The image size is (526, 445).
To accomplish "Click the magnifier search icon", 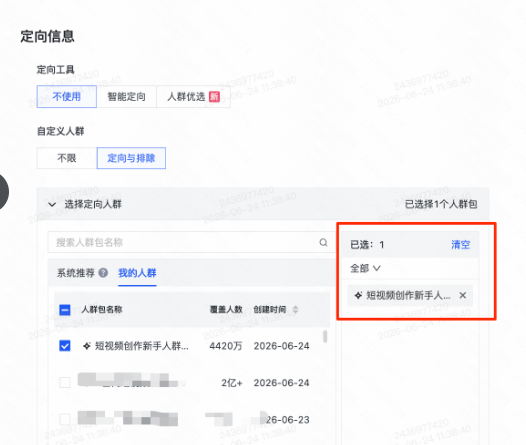I will [x=323, y=242].
